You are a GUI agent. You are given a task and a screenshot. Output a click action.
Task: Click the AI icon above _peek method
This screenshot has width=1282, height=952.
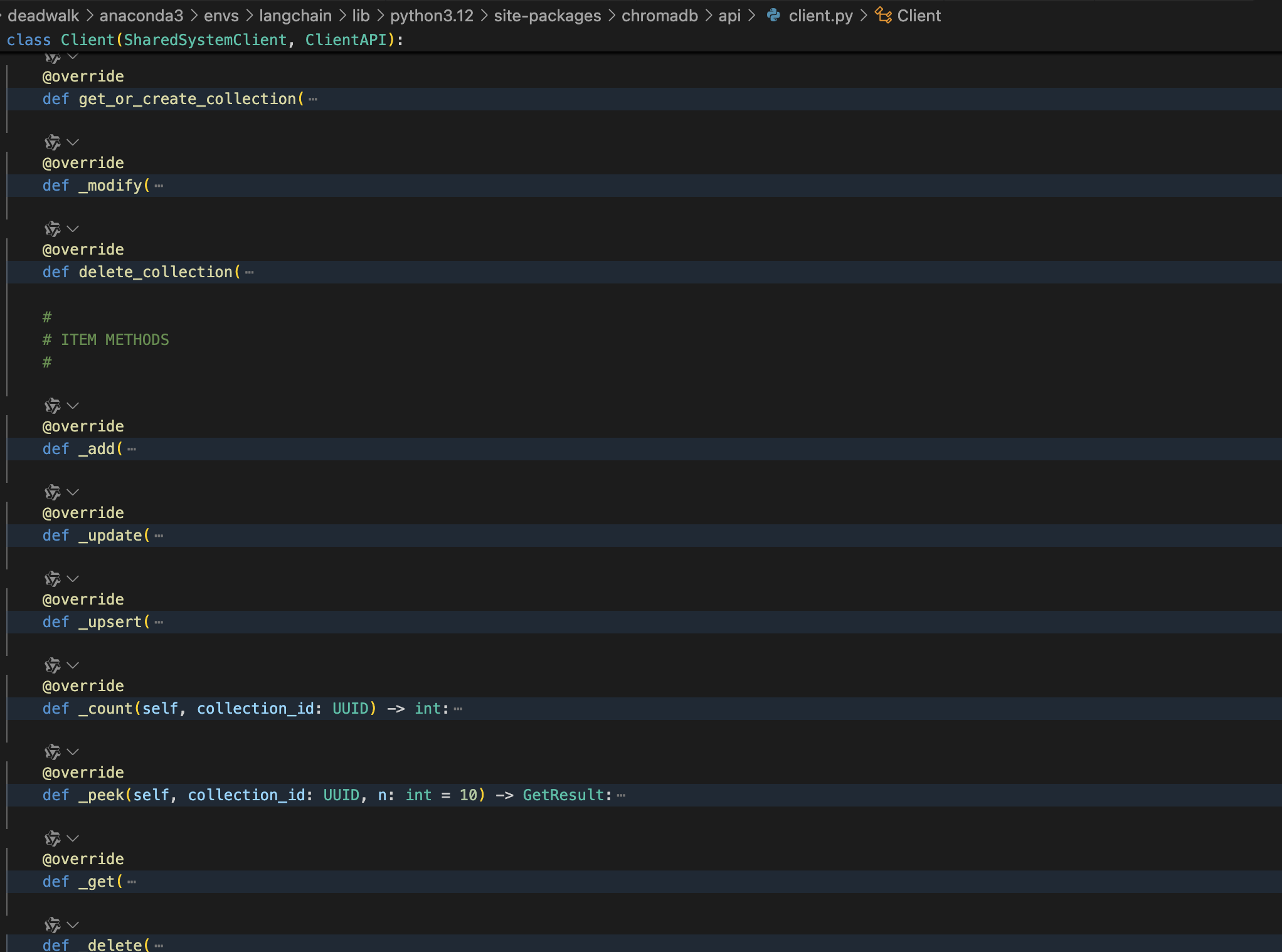[x=53, y=752]
